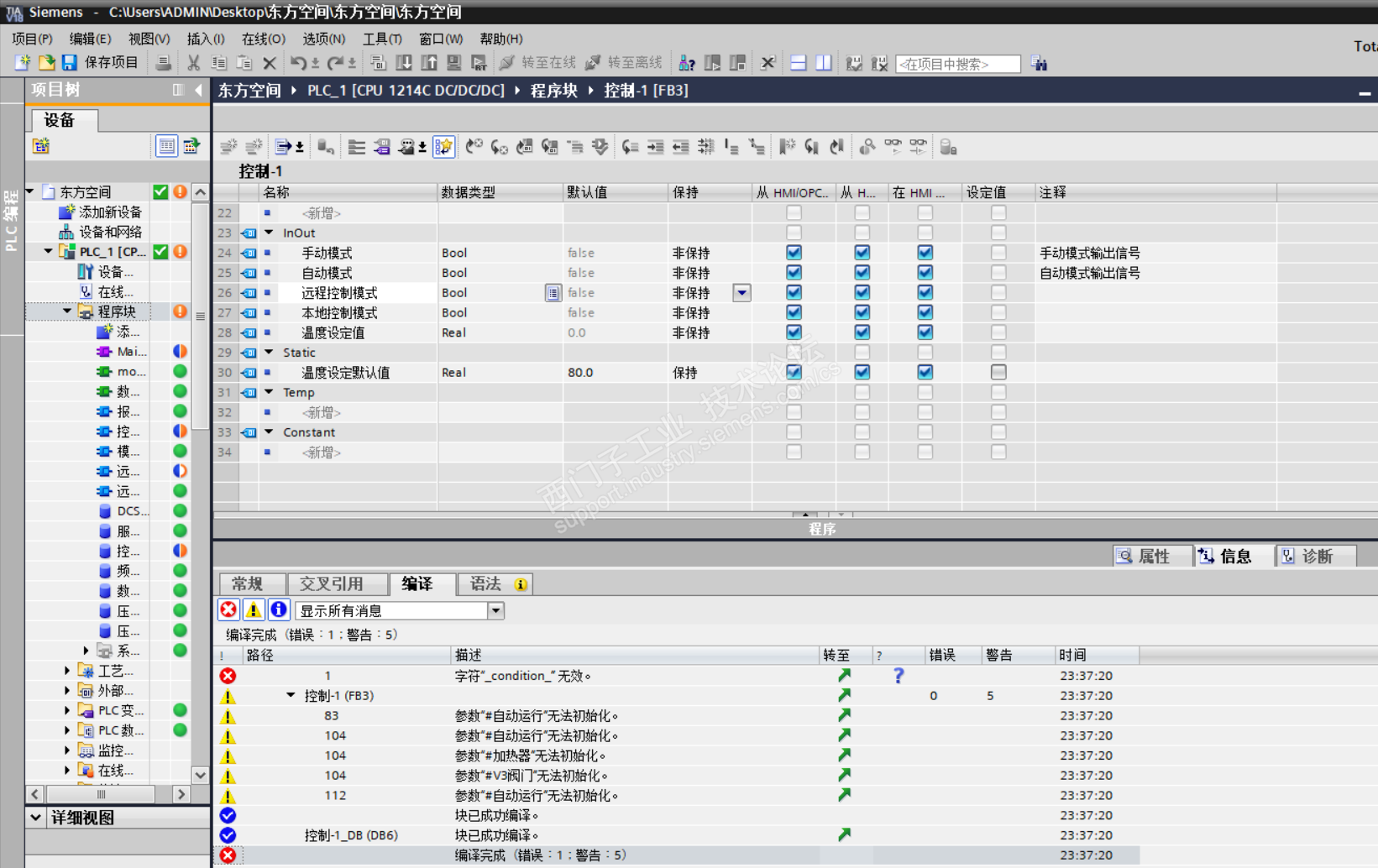Click the favorites star icon in the editor toolbar
This screenshot has height=868, width=1378.
point(443,147)
